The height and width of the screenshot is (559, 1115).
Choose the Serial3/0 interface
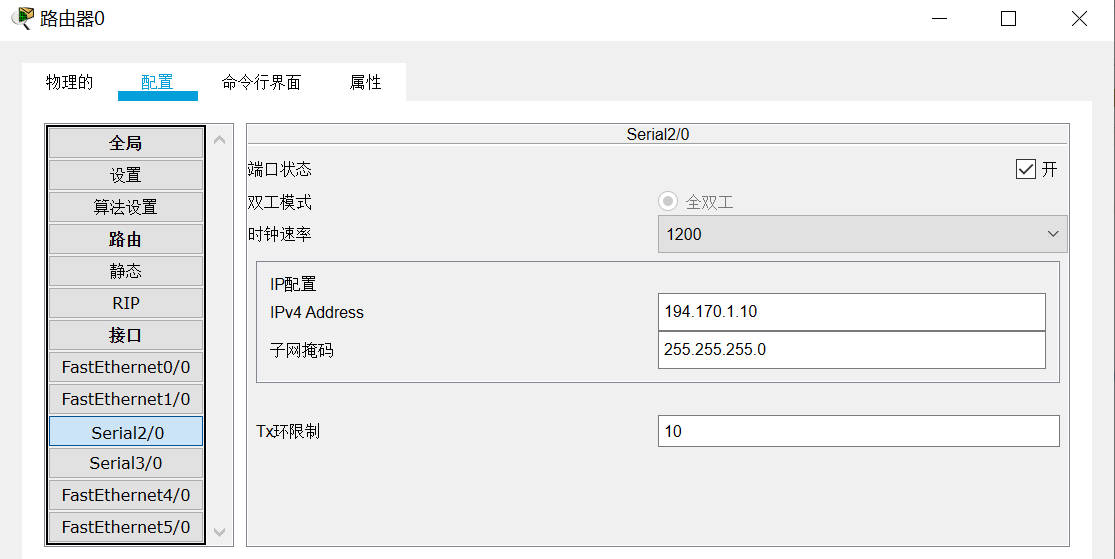(126, 463)
